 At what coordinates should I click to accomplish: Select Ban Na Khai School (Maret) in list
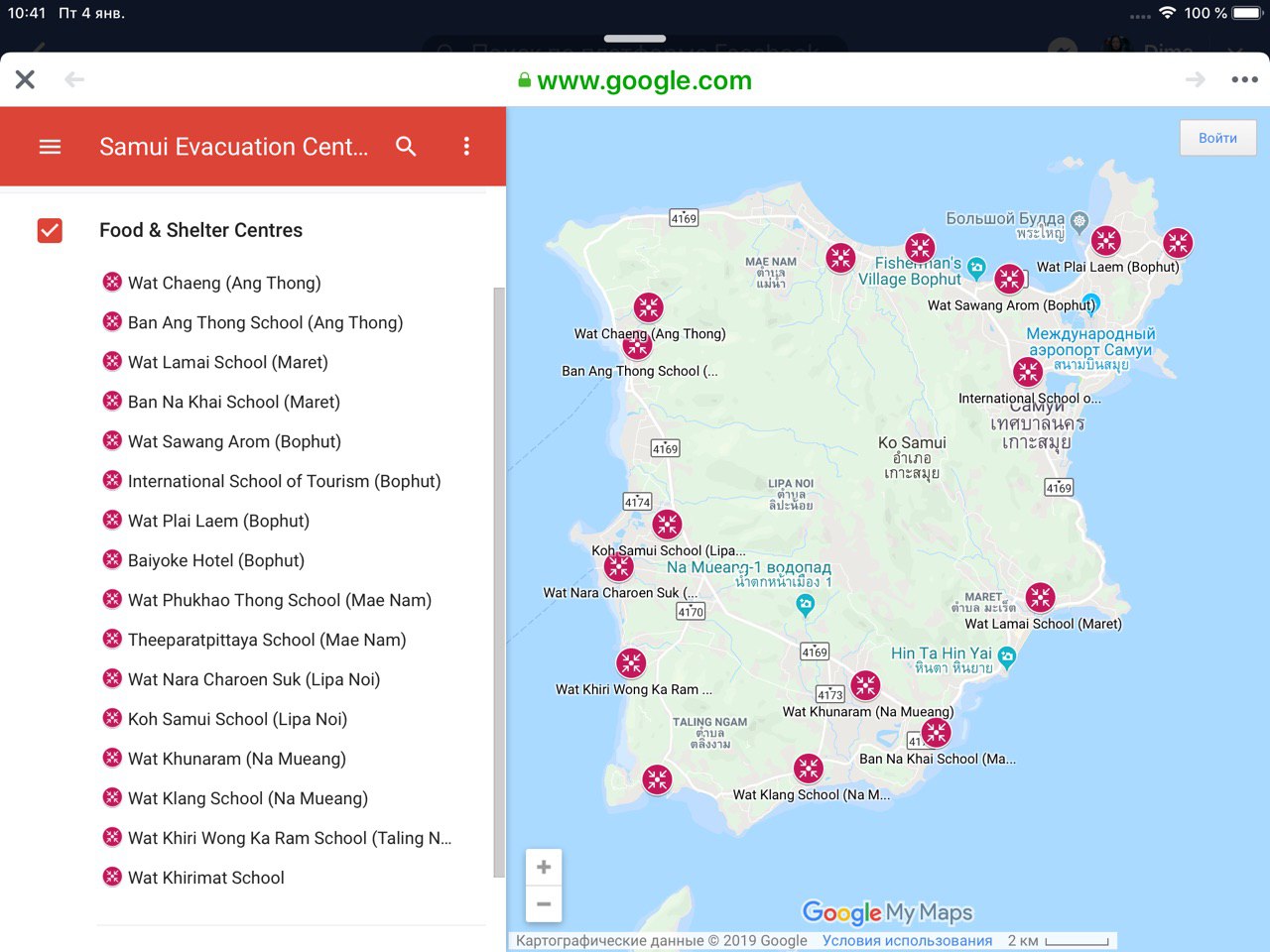coord(233,402)
